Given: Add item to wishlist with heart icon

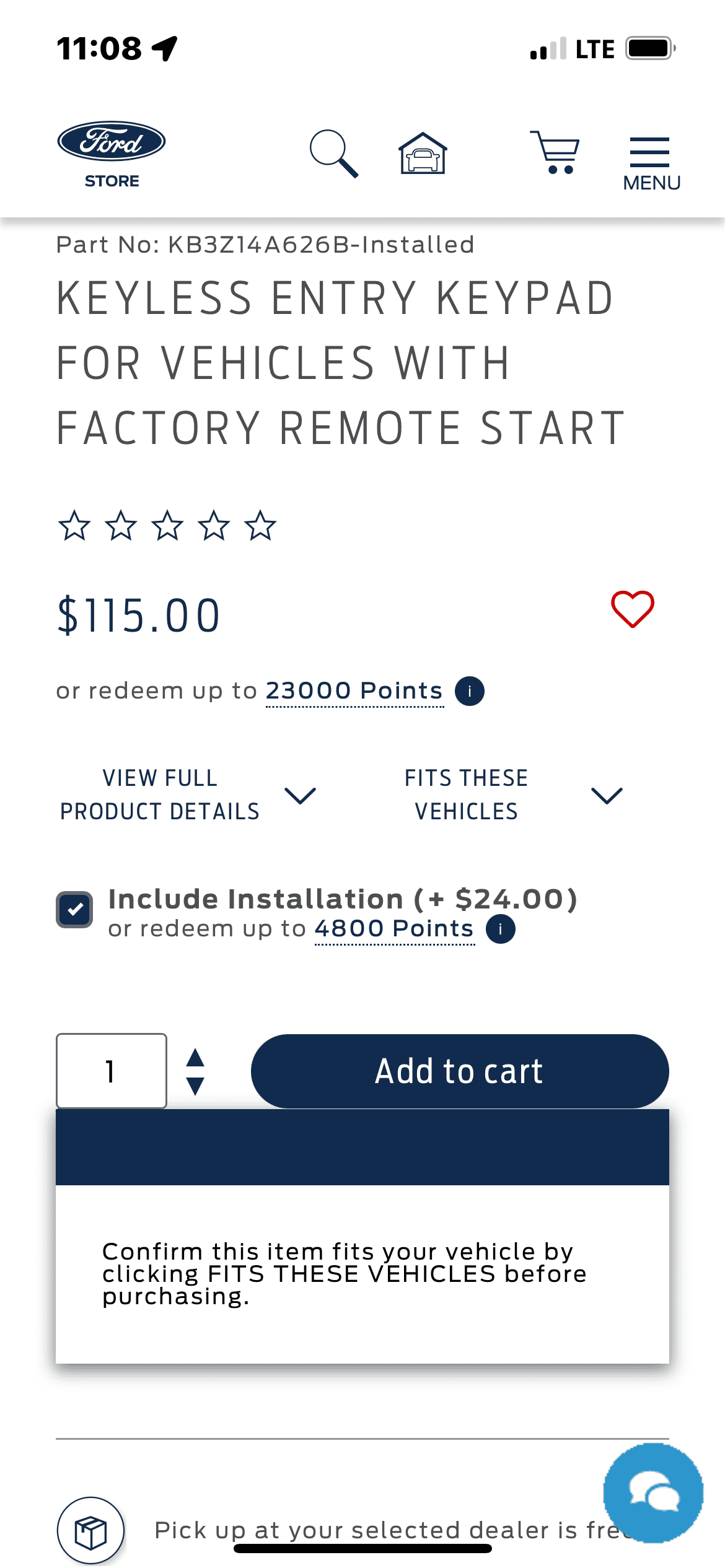Looking at the screenshot, I should point(632,609).
